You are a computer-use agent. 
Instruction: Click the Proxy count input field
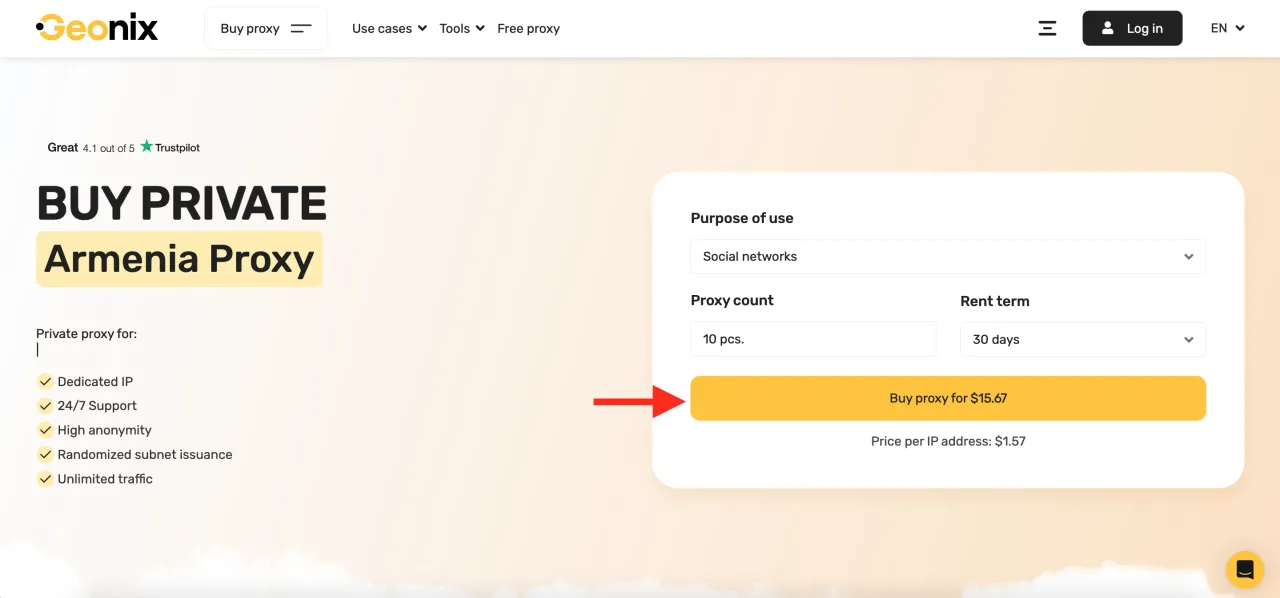[813, 339]
